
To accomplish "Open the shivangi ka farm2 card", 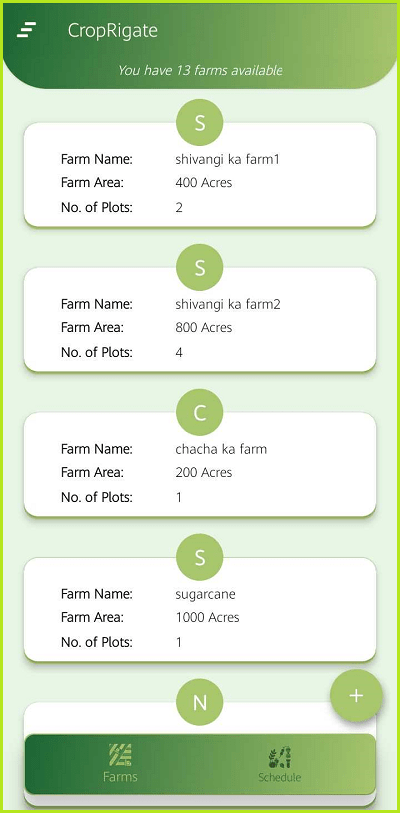I will click(200, 319).
